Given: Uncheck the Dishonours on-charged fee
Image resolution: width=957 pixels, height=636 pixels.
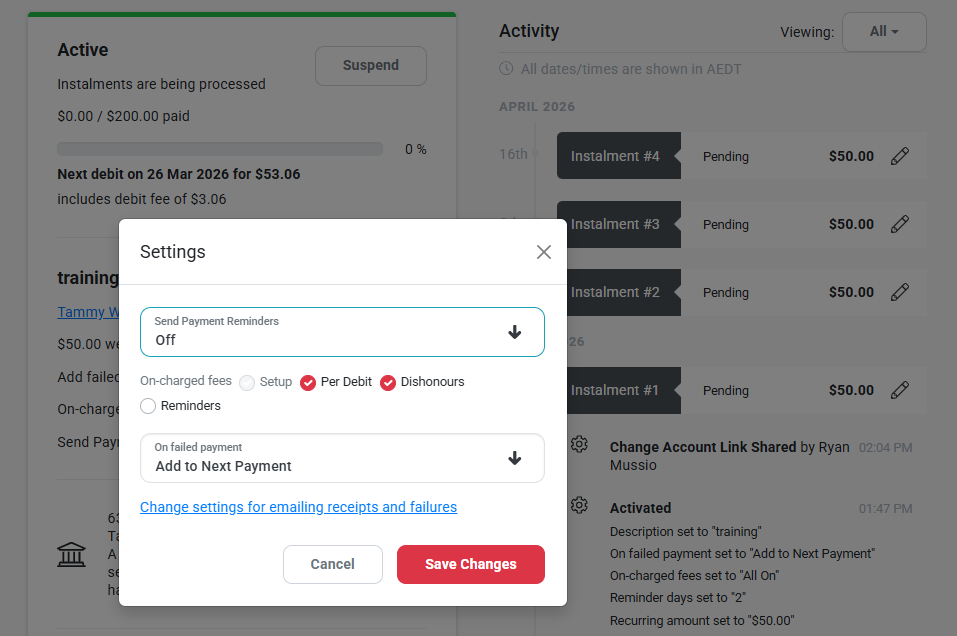Looking at the screenshot, I should (x=388, y=382).
